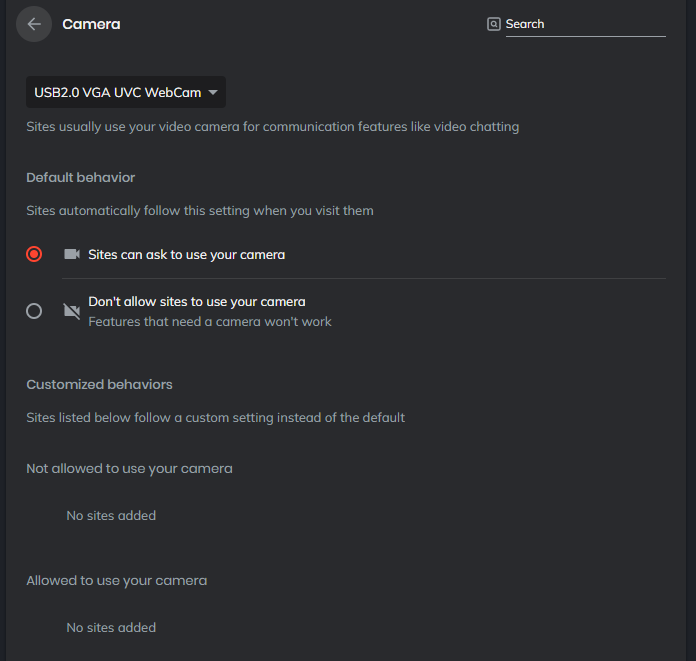Click the 'Customized behaviors' heading
Image resolution: width=696 pixels, height=661 pixels.
tap(99, 384)
